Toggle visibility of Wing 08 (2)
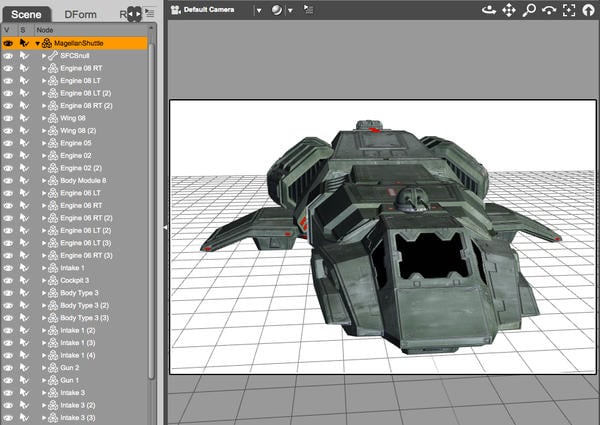Viewport: 600px width, 425px height. click(x=8, y=131)
